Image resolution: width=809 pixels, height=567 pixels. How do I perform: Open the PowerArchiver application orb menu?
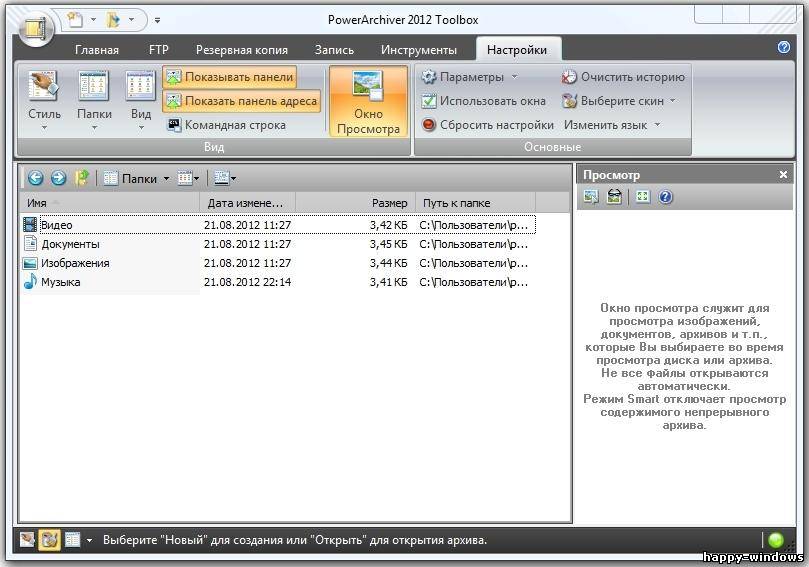(x=36, y=28)
